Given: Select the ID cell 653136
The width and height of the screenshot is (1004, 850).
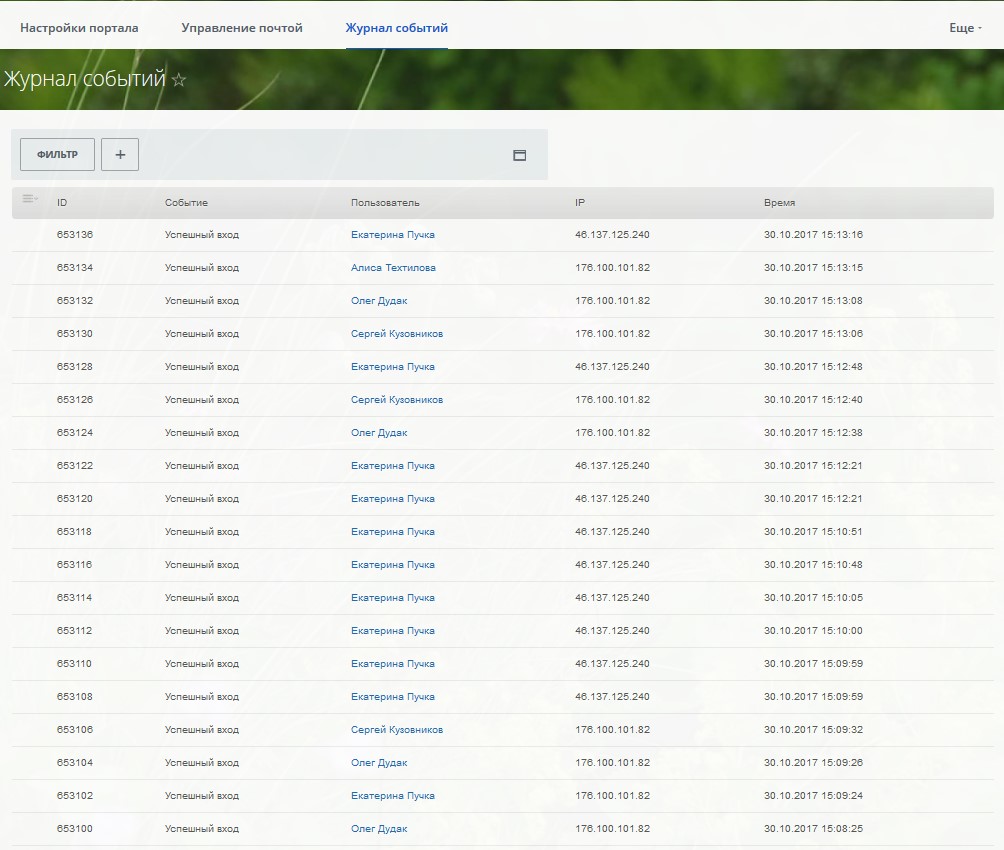Looking at the screenshot, I should (75, 234).
